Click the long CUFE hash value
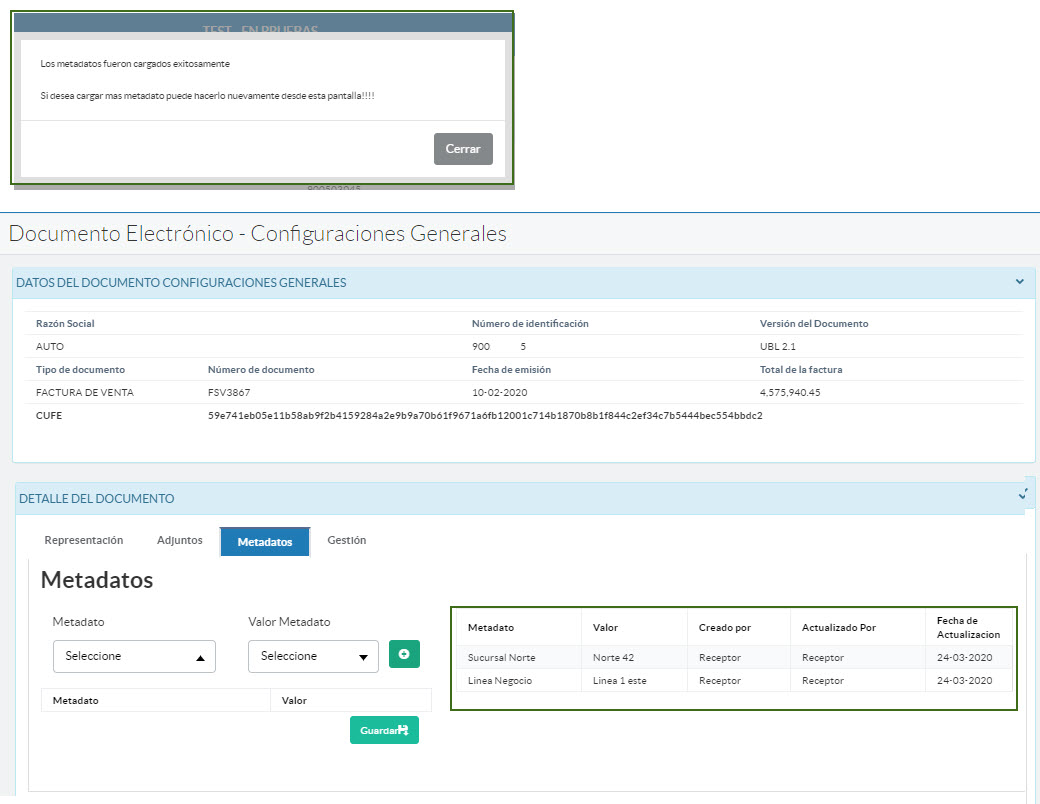 pos(485,415)
